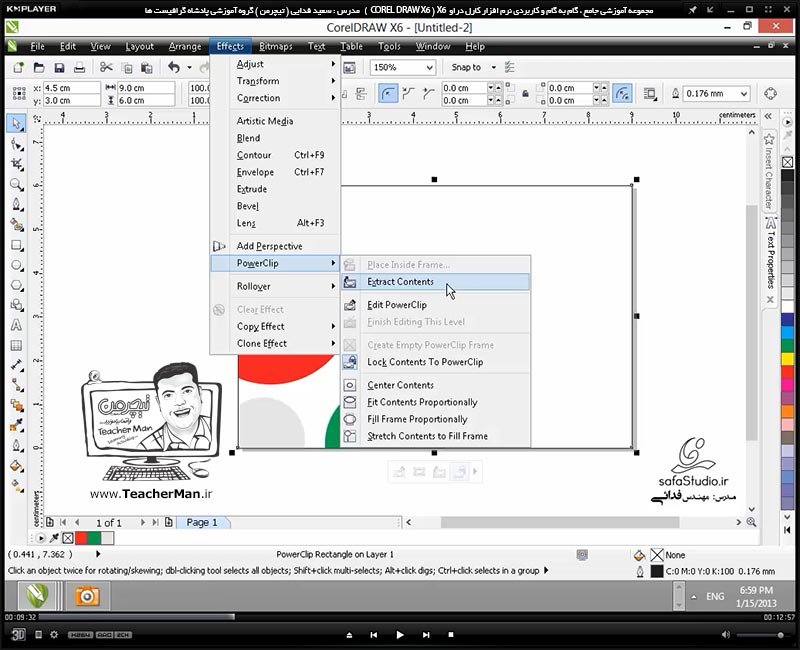This screenshot has height=650, width=800.
Task: Adjust the KMPlayer volume slider
Action: pyautogui.click(x=761, y=635)
